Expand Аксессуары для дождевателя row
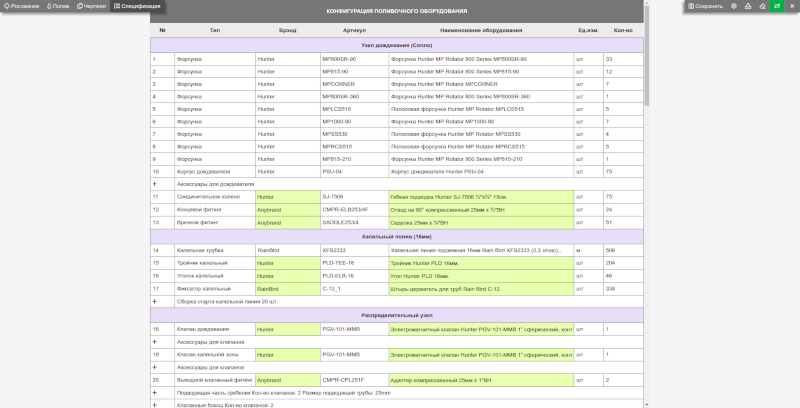The image size is (800, 408). [154, 184]
